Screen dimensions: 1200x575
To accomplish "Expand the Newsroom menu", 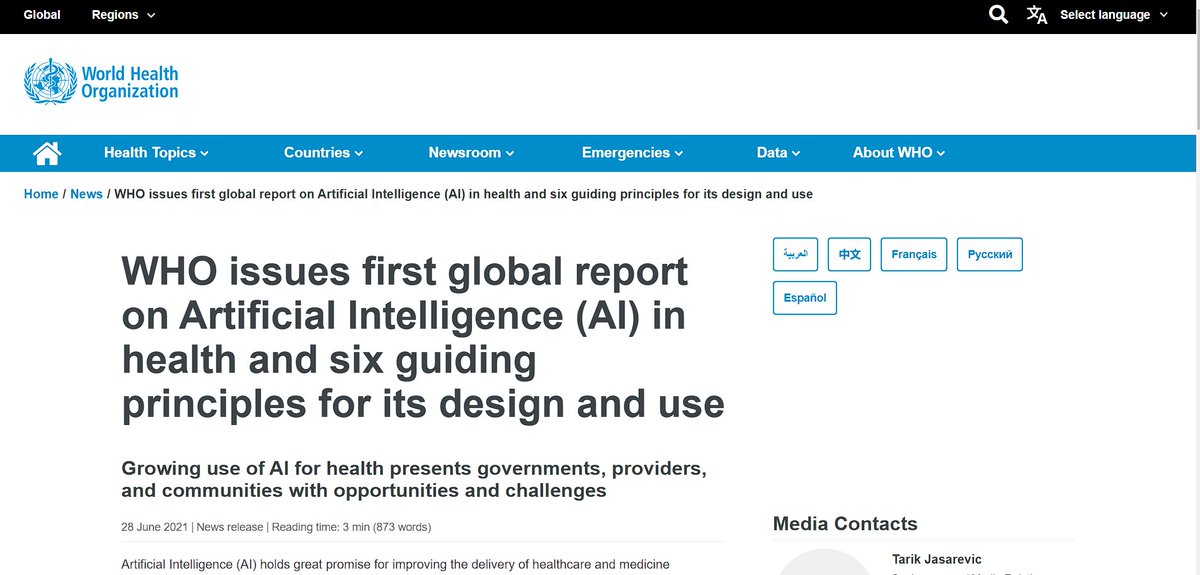I will tap(471, 153).
